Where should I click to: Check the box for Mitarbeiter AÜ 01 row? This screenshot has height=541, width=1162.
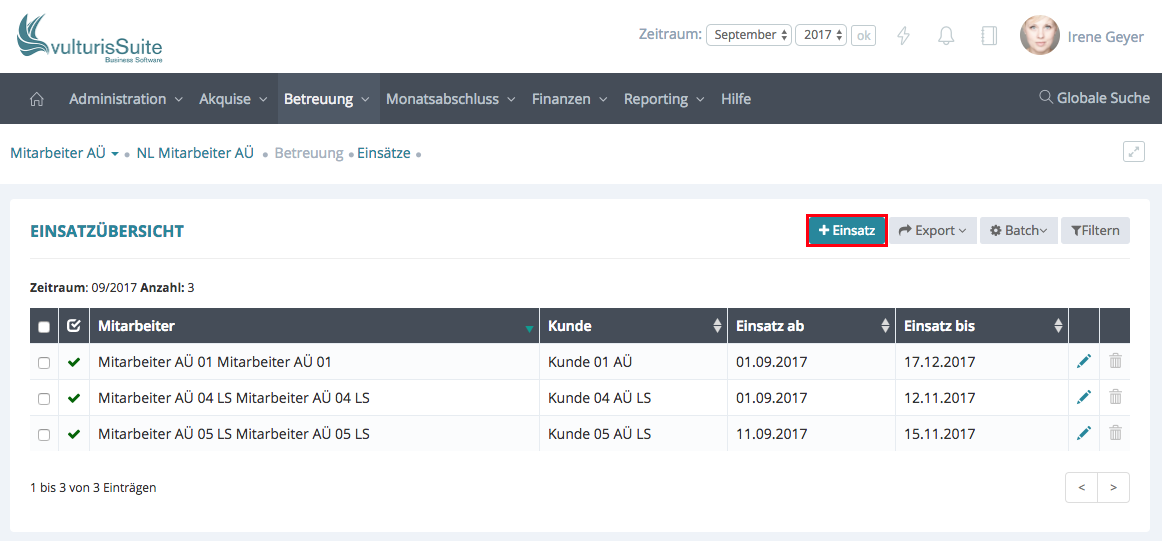pos(44,362)
